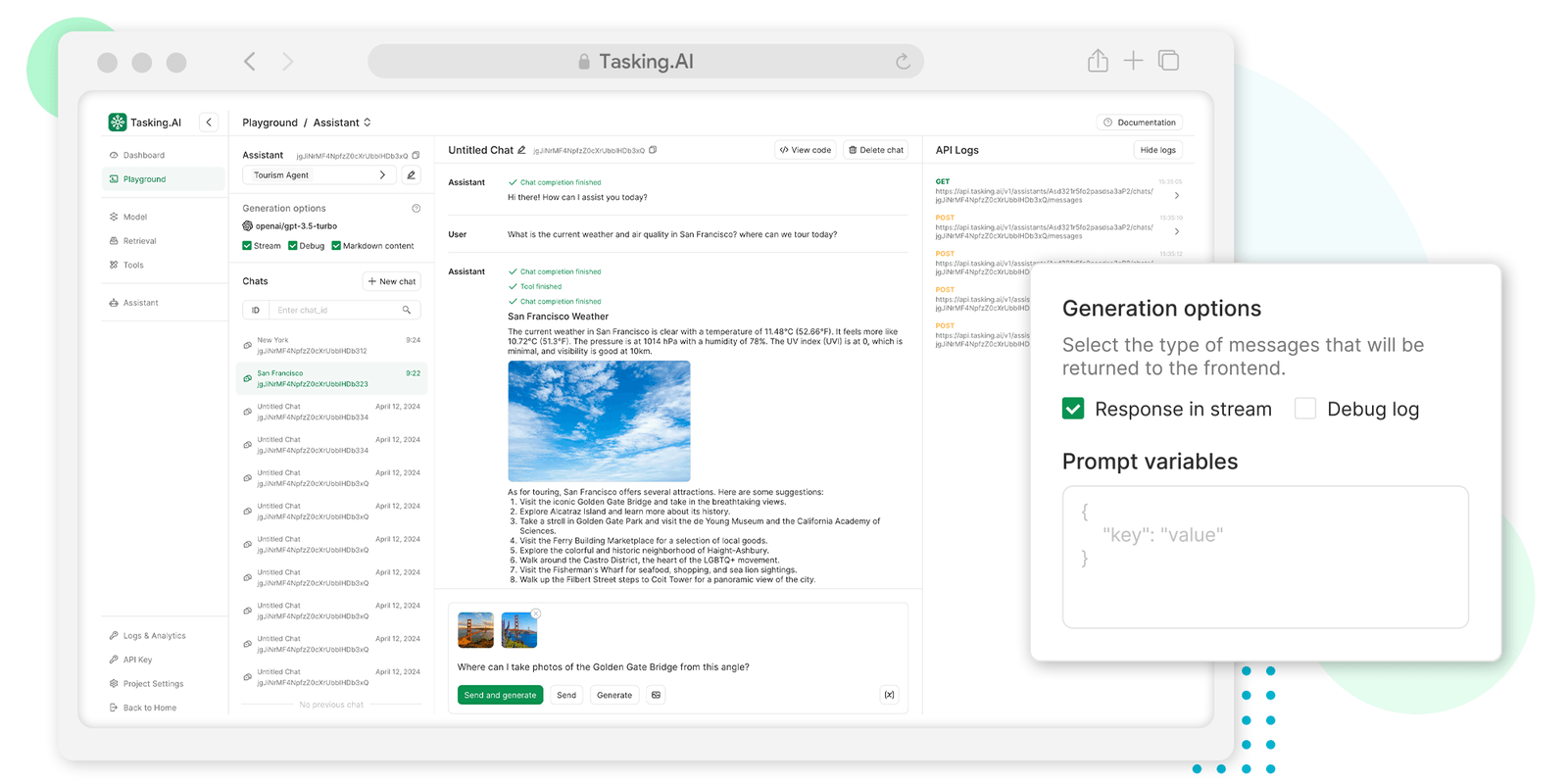Screen dimensions: 1568x784
Task: Open Dashboard in the sidebar
Action: click(x=144, y=155)
